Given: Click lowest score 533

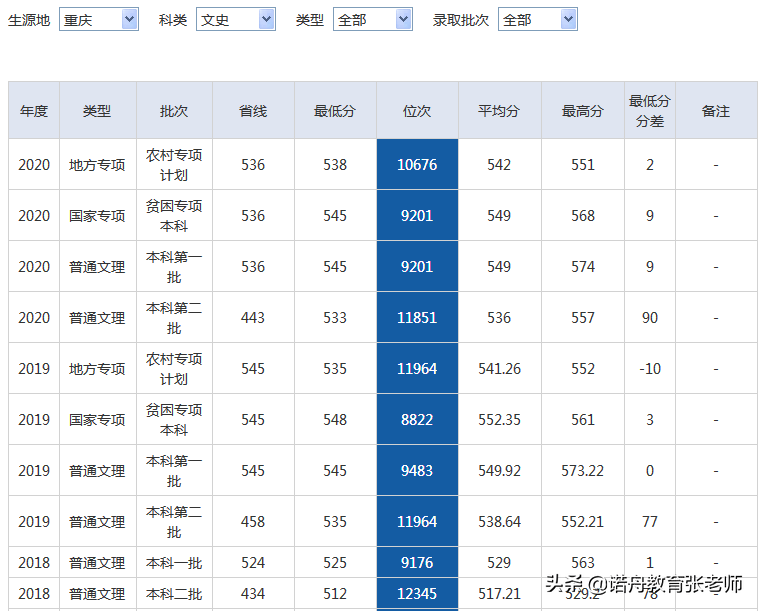Looking at the screenshot, I should point(335,318).
